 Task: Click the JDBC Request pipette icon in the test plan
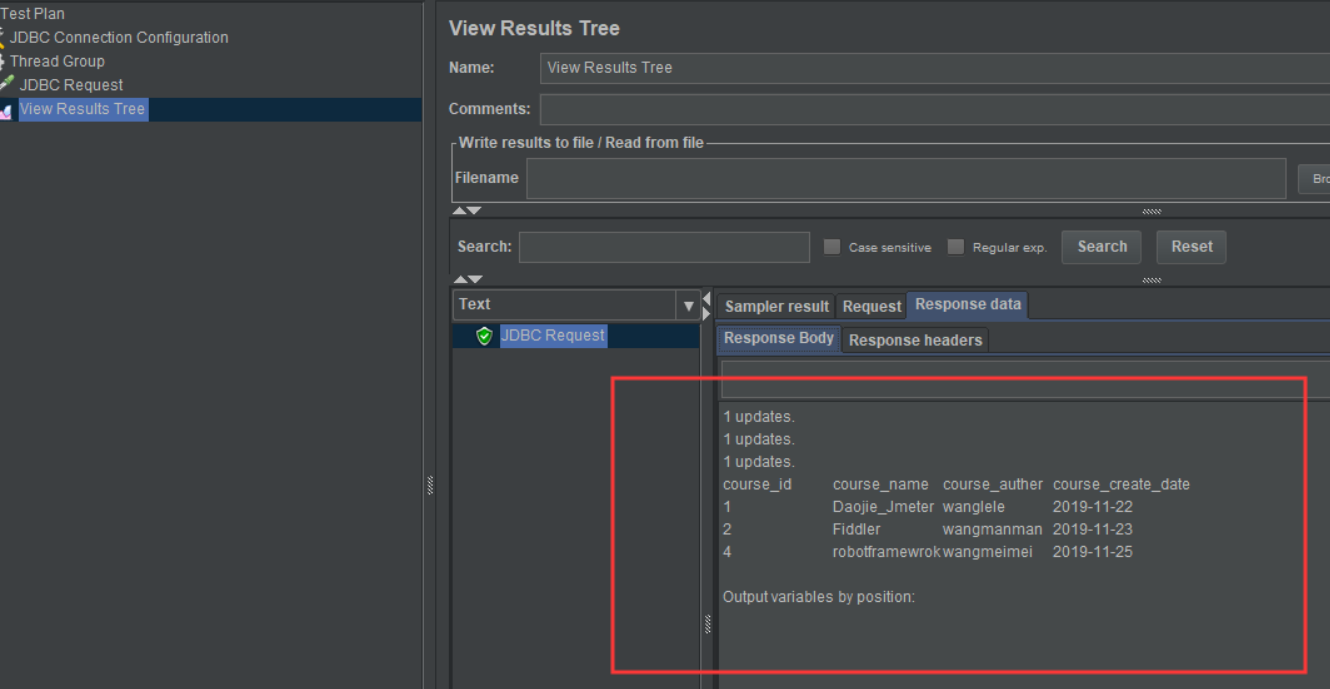click(x=7, y=85)
